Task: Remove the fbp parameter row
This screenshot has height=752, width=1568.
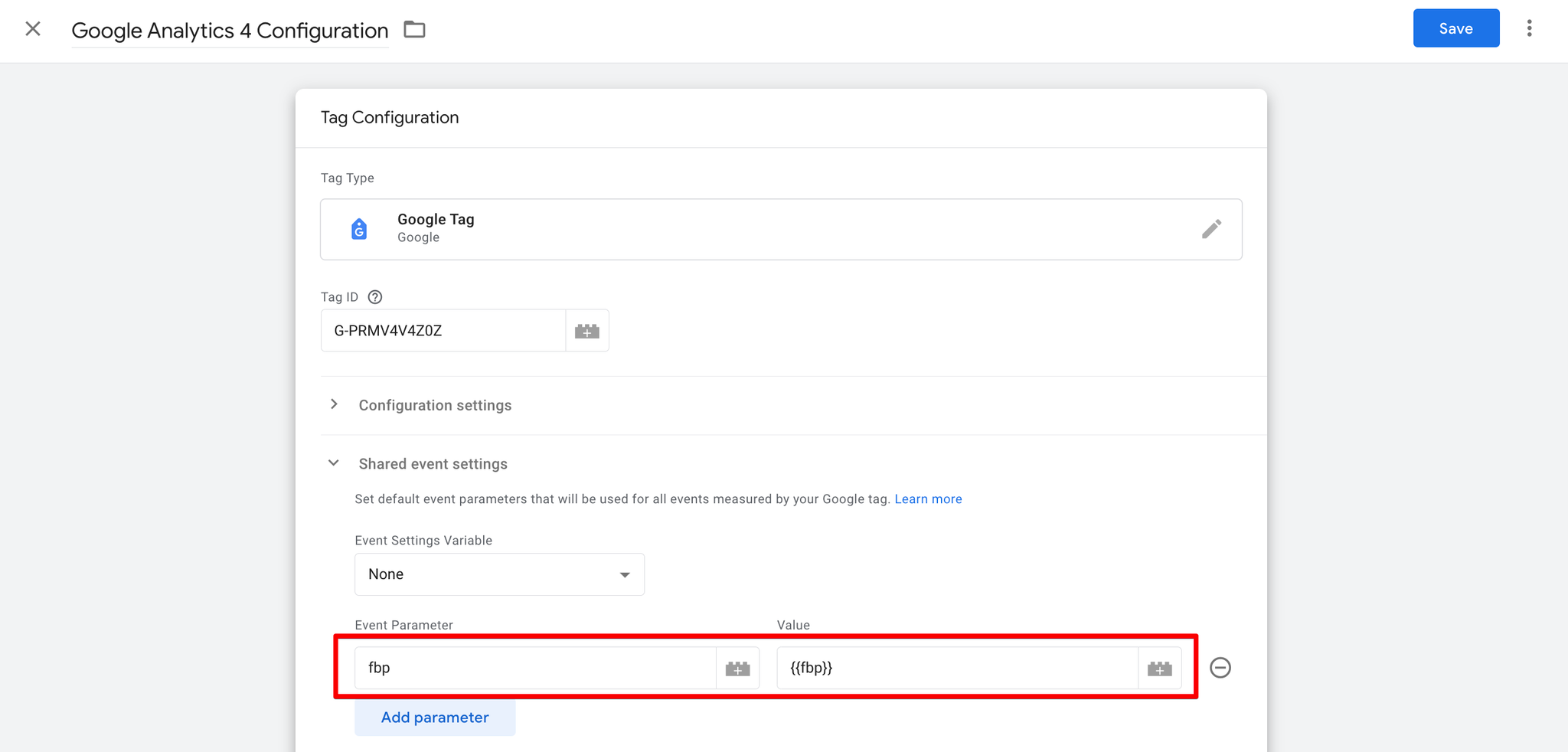Action: tap(1220, 668)
